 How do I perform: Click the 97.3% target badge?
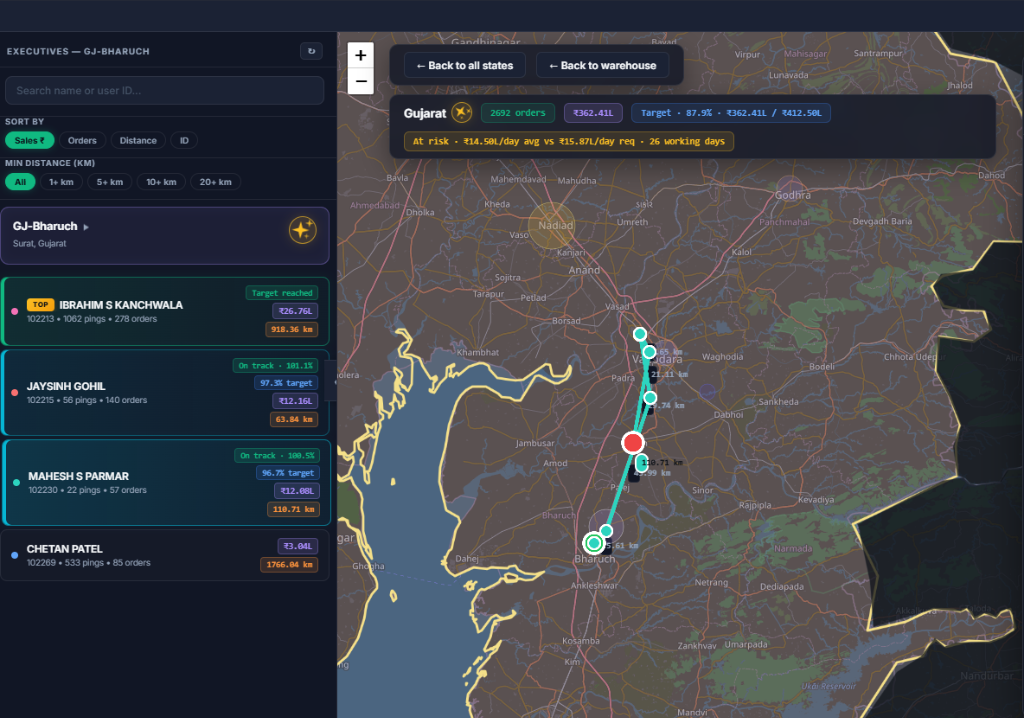pos(286,383)
